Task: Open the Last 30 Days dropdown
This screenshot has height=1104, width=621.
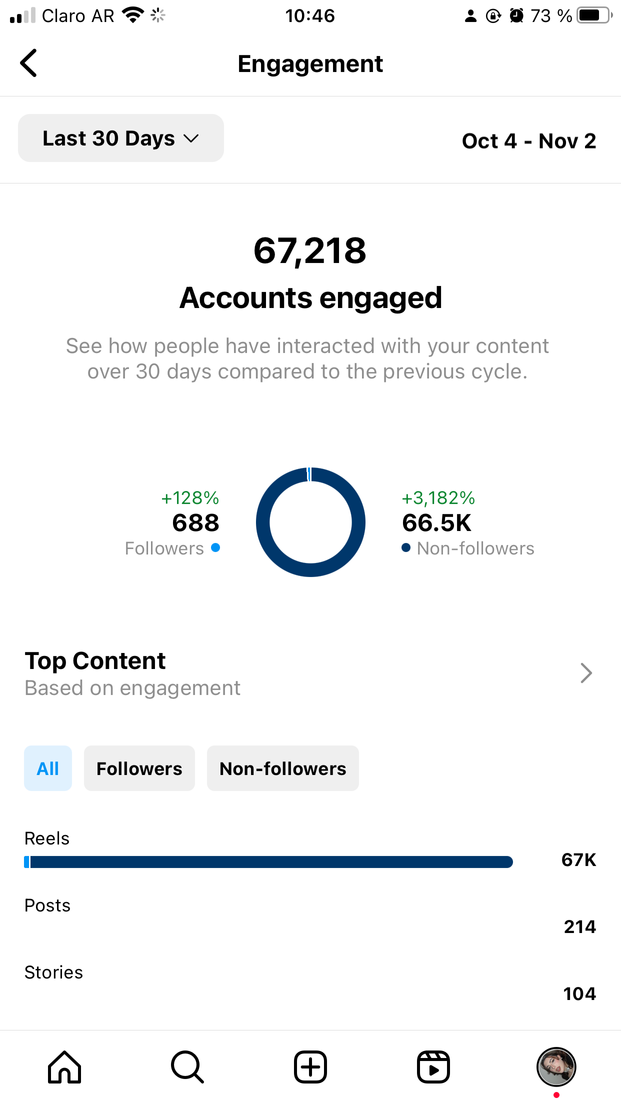Action: click(121, 139)
